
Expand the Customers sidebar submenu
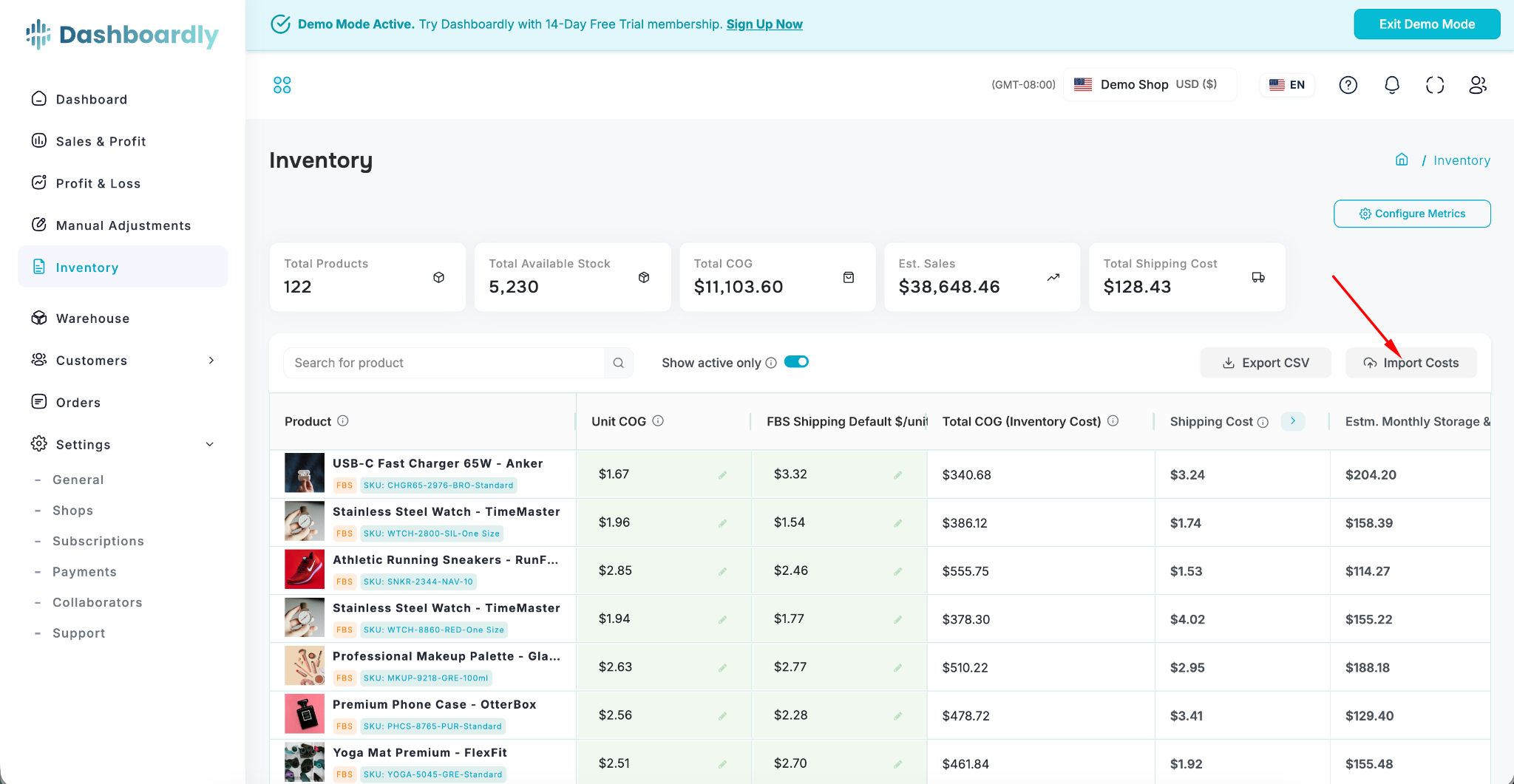(x=211, y=361)
